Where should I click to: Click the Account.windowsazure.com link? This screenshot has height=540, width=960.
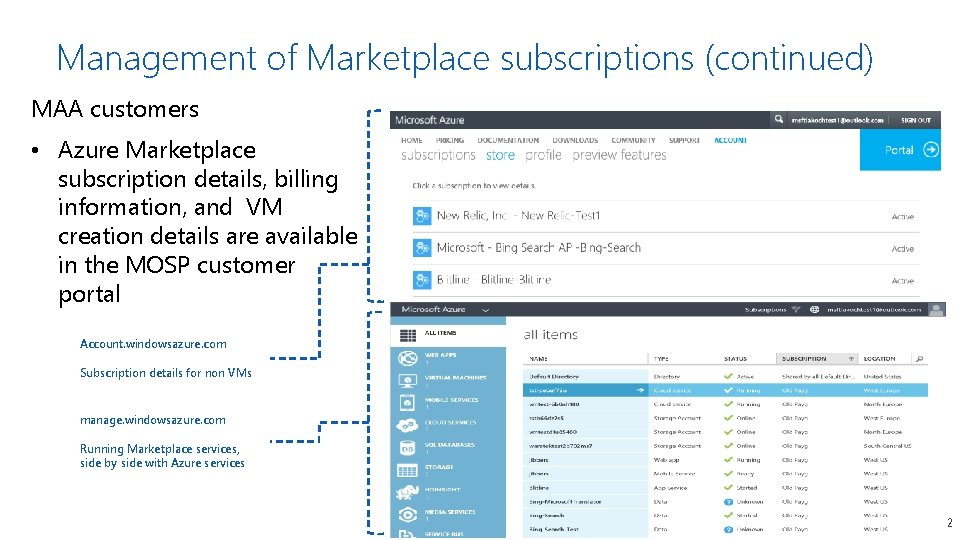click(153, 344)
